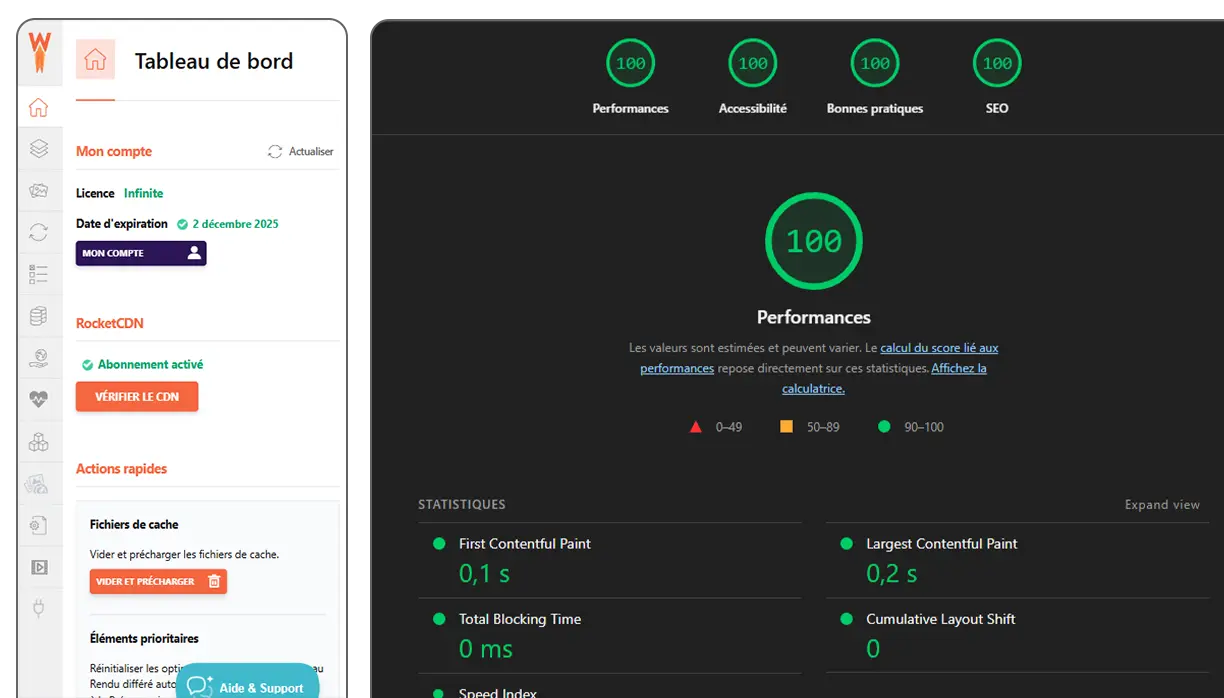Open the plug icon in sidebar
The height and width of the screenshot is (698, 1224).
coord(39,608)
